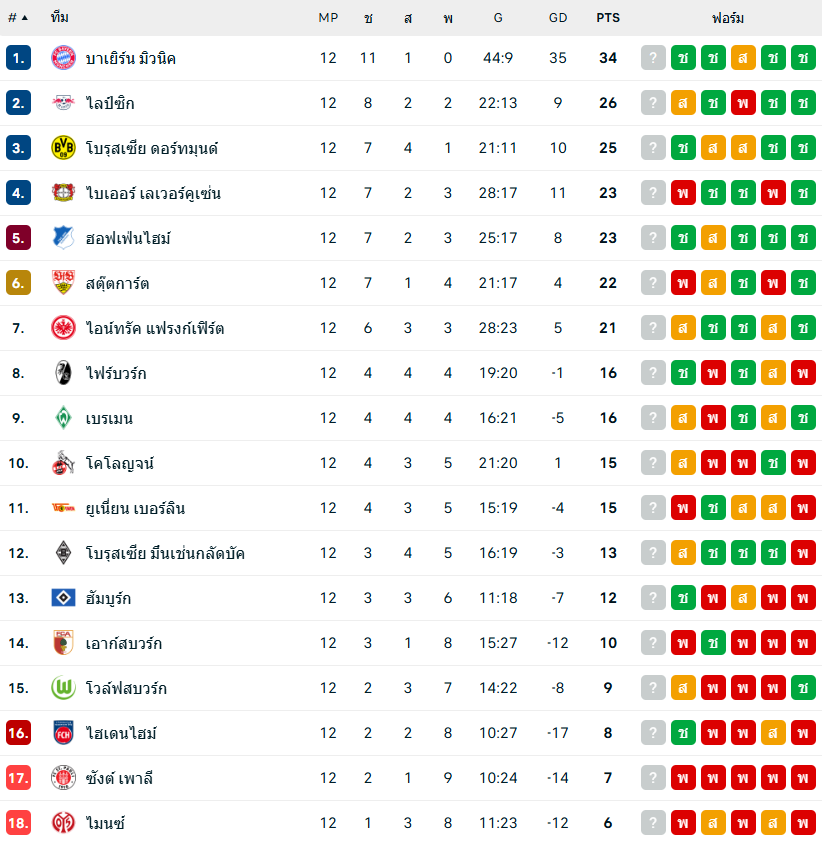Click Leipzig's red loss form badge
This screenshot has height=845, width=822.
(743, 103)
